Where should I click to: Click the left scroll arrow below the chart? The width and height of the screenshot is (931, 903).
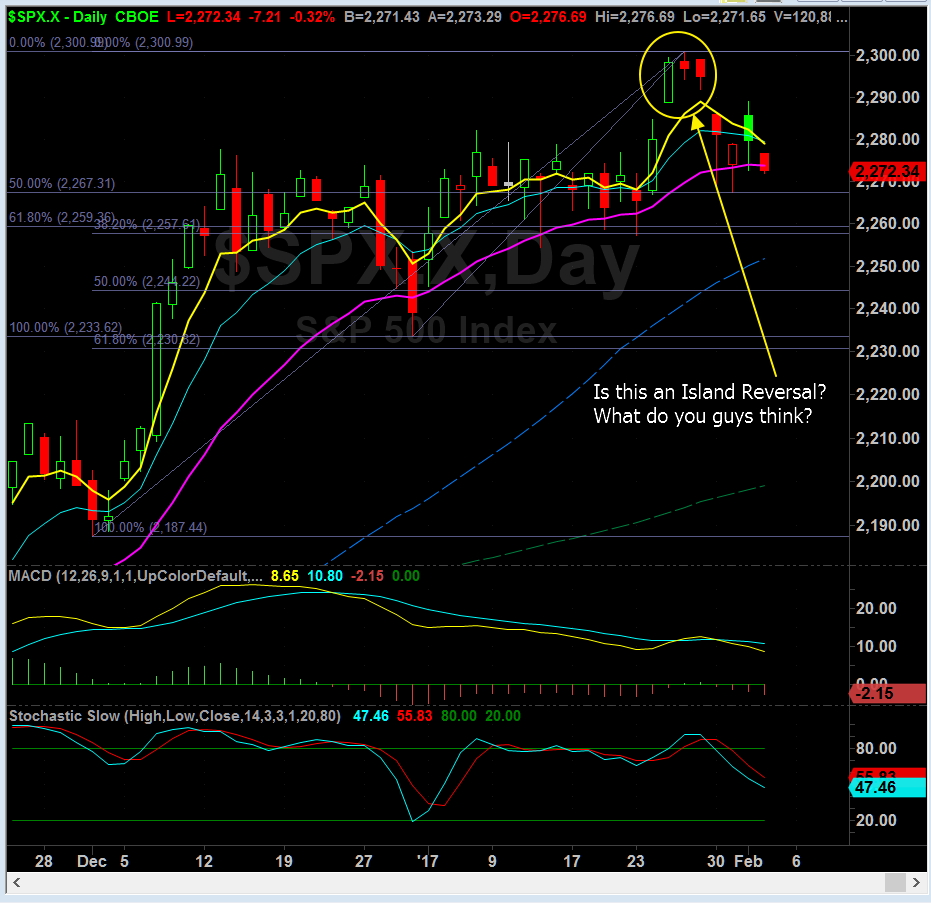pyautogui.click(x=14, y=883)
